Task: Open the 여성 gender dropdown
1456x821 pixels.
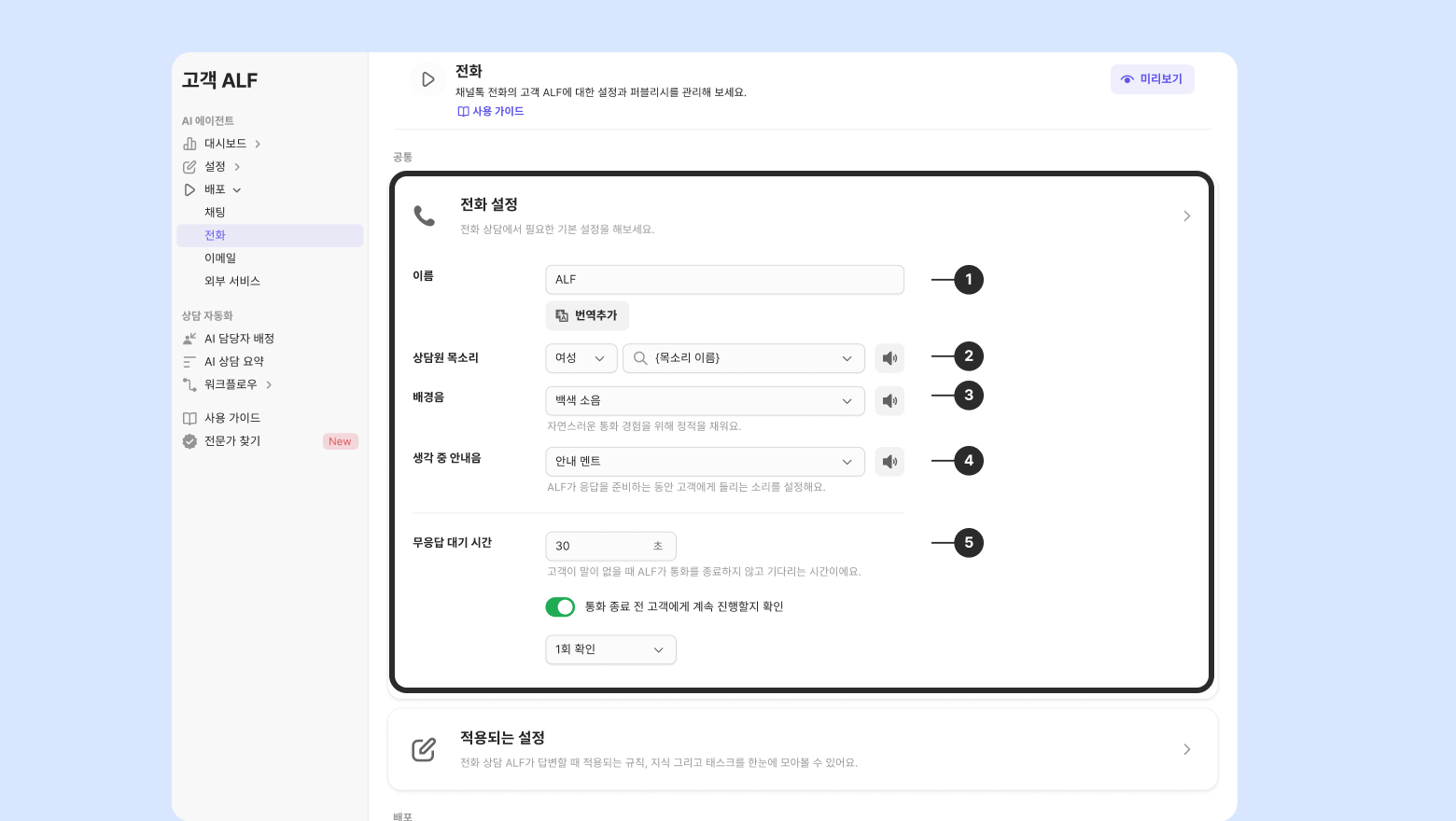Action: (581, 358)
